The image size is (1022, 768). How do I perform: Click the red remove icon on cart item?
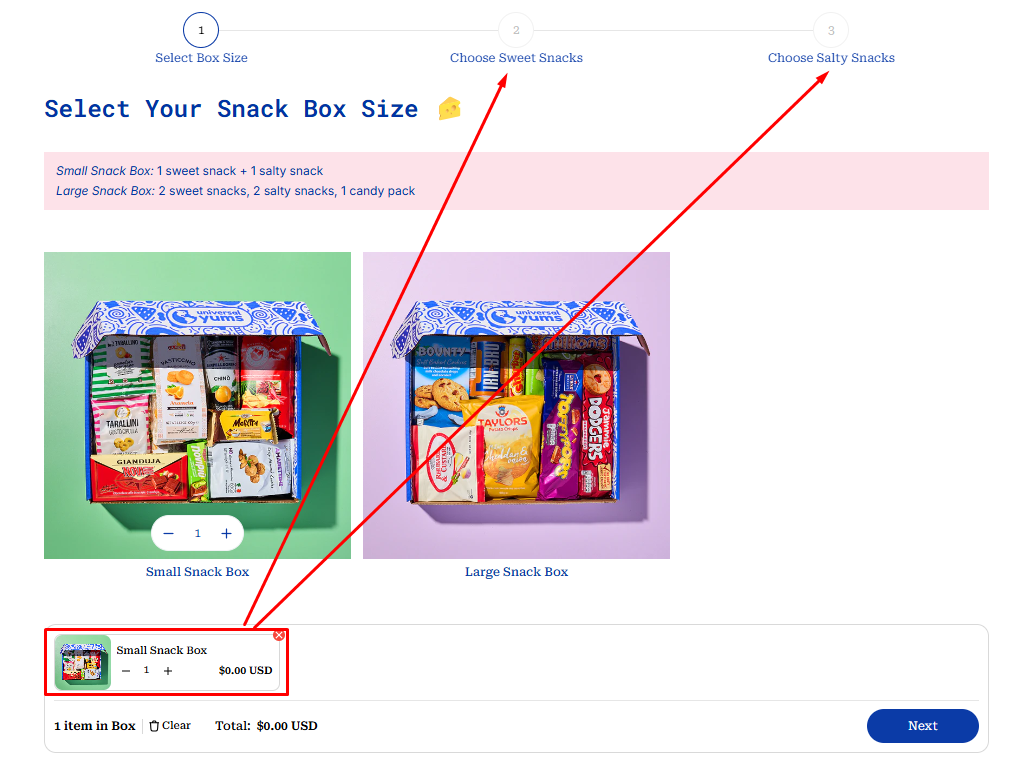click(x=279, y=635)
